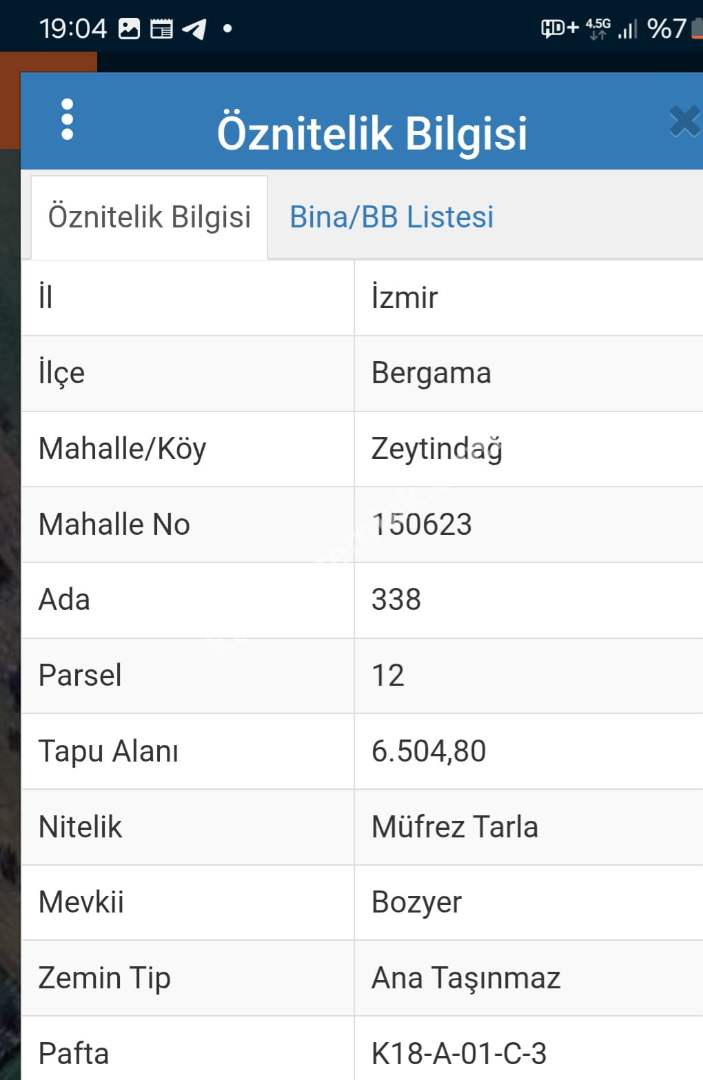Tap the Mahalle No 150623 value
The image size is (703, 1080).
pyautogui.click(x=421, y=524)
